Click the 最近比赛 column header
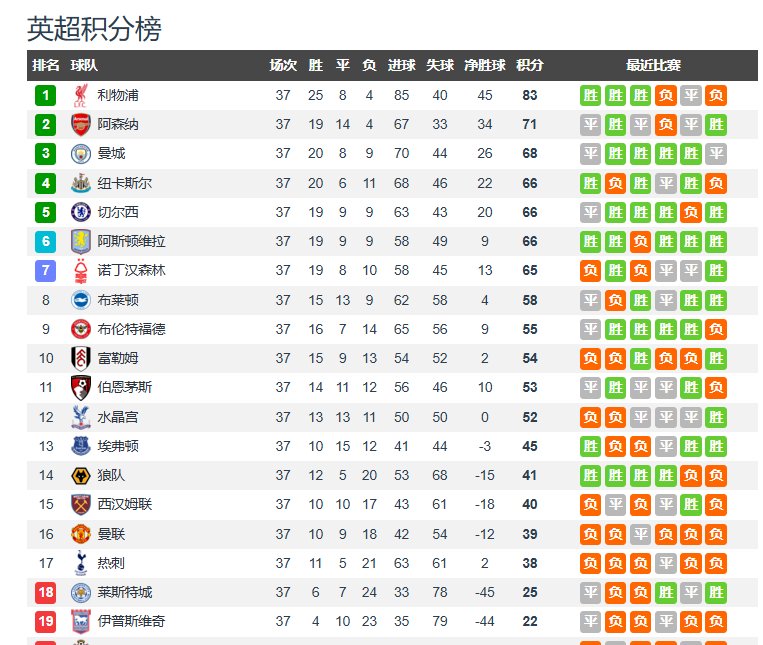Screen dimensions: 763x645 pyautogui.click(x=653, y=66)
